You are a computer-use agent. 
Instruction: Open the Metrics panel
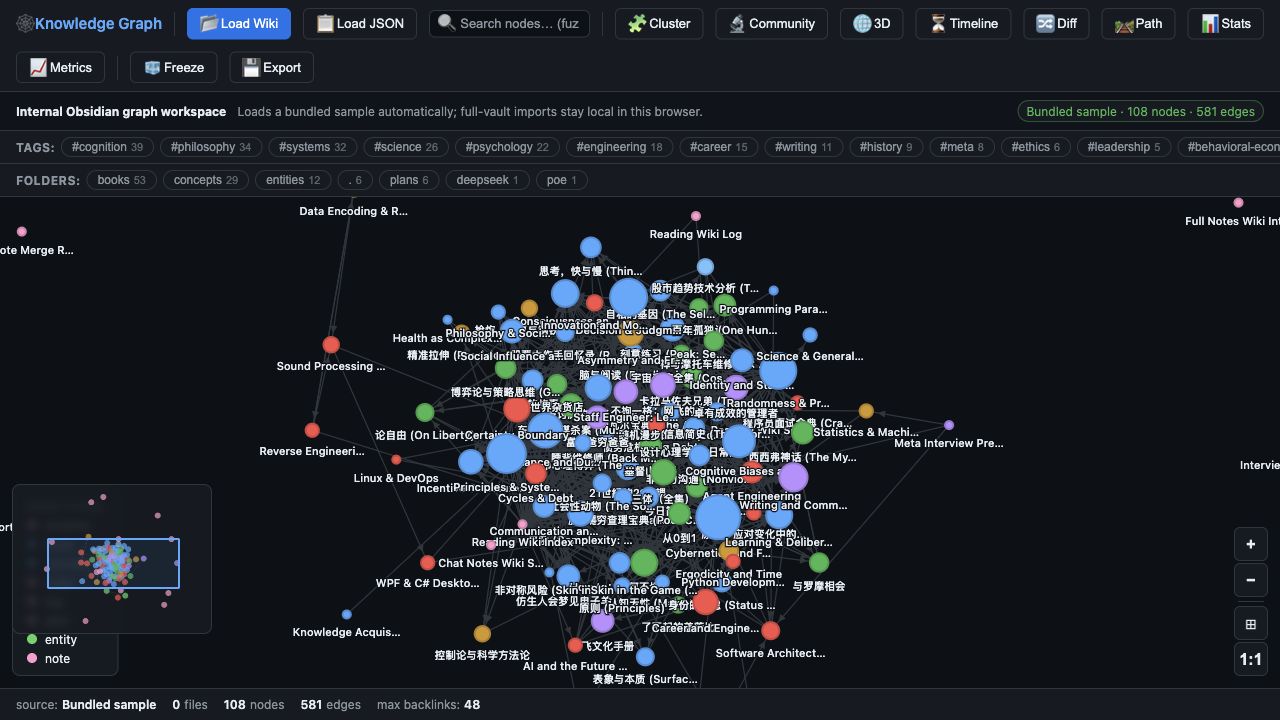click(61, 67)
